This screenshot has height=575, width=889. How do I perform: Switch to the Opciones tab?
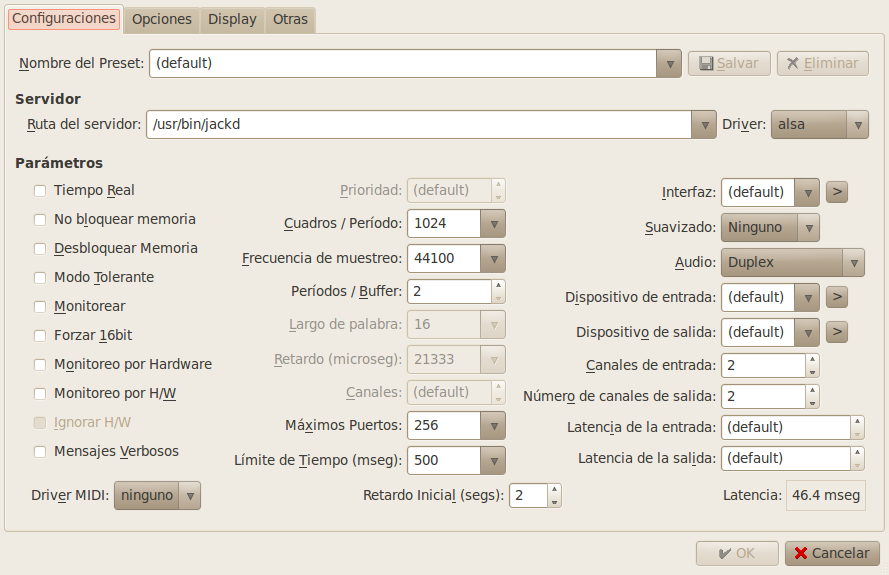(162, 20)
